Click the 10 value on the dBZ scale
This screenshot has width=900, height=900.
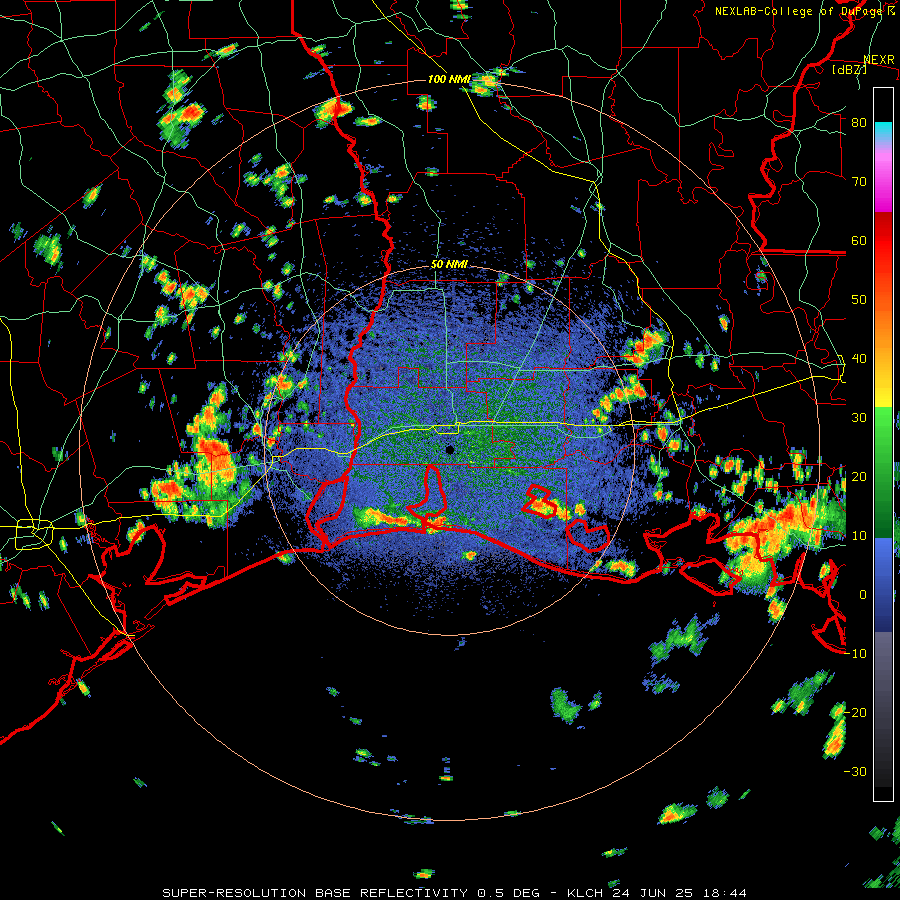coord(859,536)
